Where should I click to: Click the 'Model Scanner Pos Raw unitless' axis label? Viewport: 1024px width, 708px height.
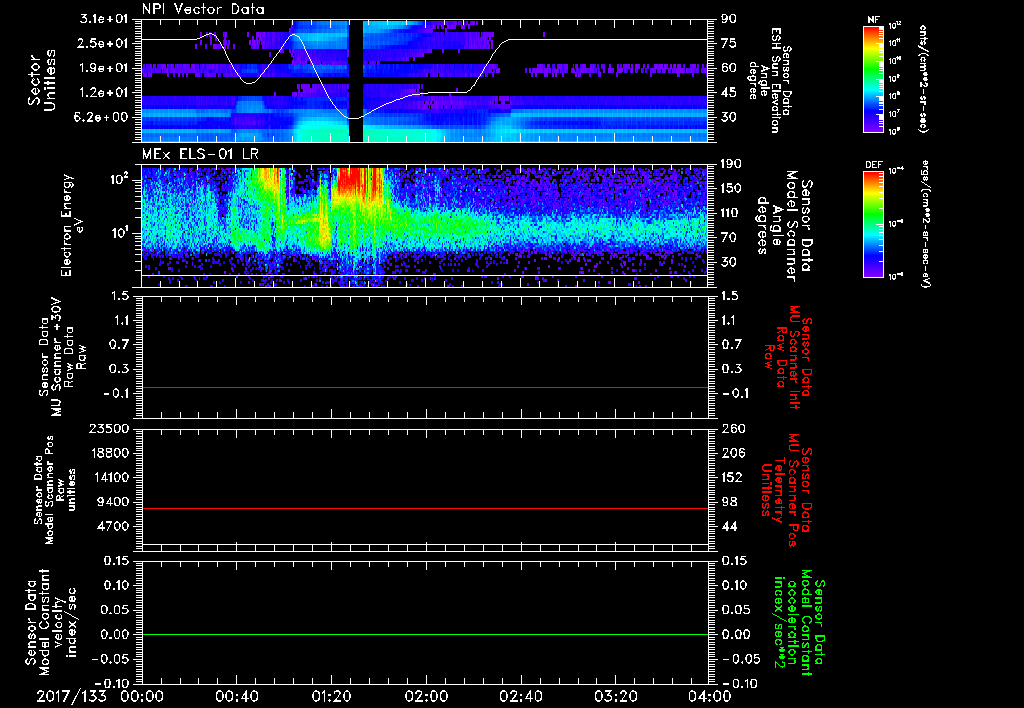tap(54, 490)
